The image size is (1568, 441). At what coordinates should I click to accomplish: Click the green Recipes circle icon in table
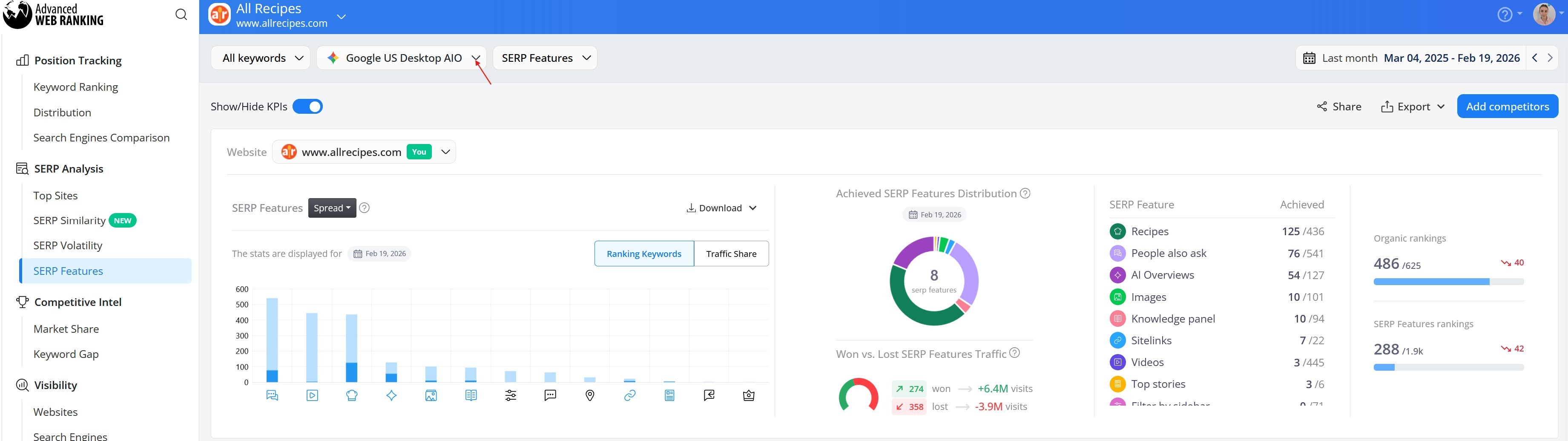(x=1117, y=231)
